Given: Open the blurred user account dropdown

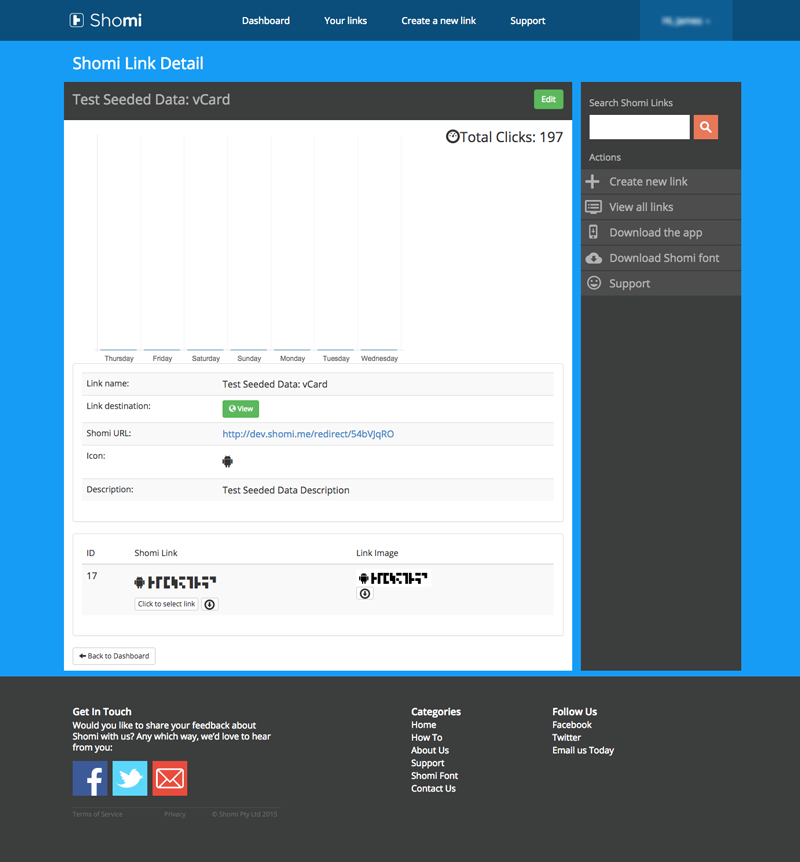Looking at the screenshot, I should (x=686, y=20).
